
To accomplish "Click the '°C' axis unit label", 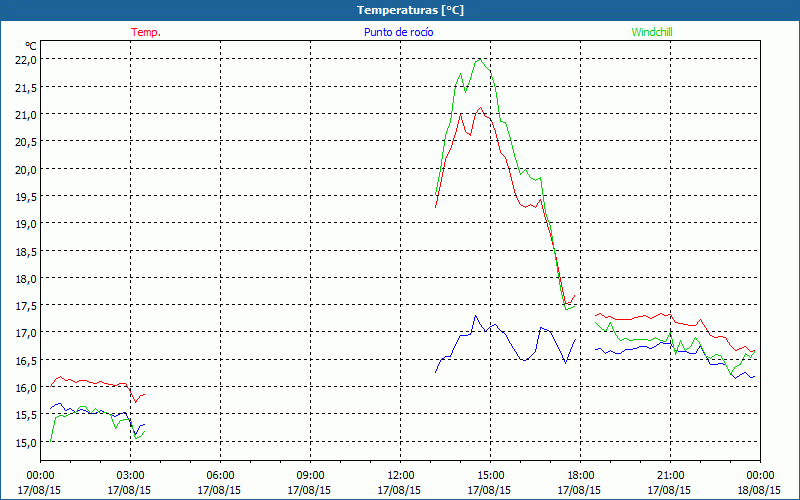I will 31,45.
